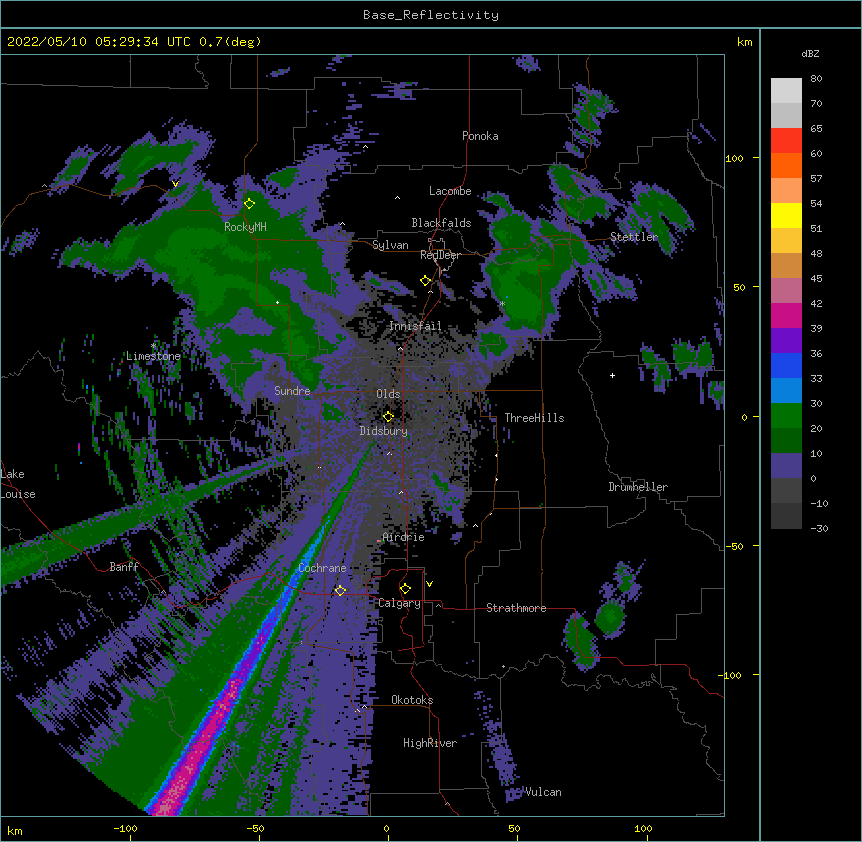Click the Innisfail city label
862x842 pixels.
tap(415, 326)
